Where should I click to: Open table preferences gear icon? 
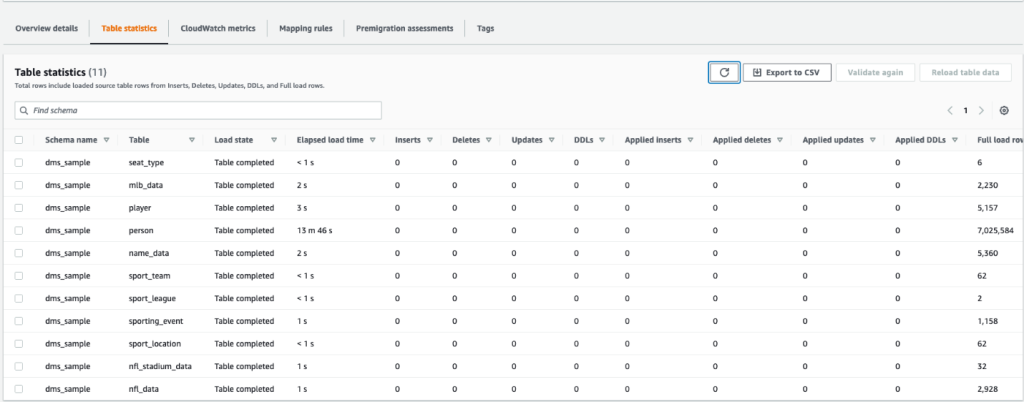(x=1004, y=111)
